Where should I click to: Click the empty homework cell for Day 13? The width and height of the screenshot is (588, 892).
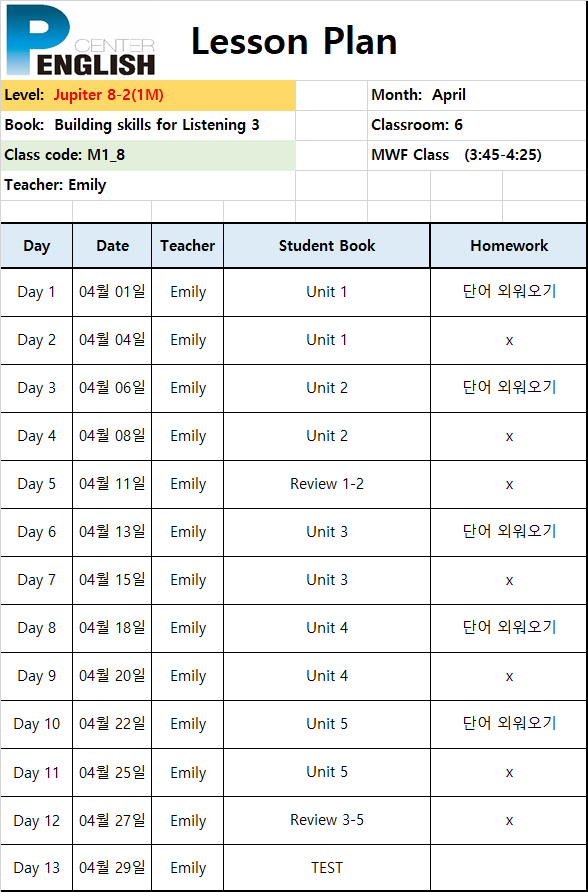tap(509, 868)
